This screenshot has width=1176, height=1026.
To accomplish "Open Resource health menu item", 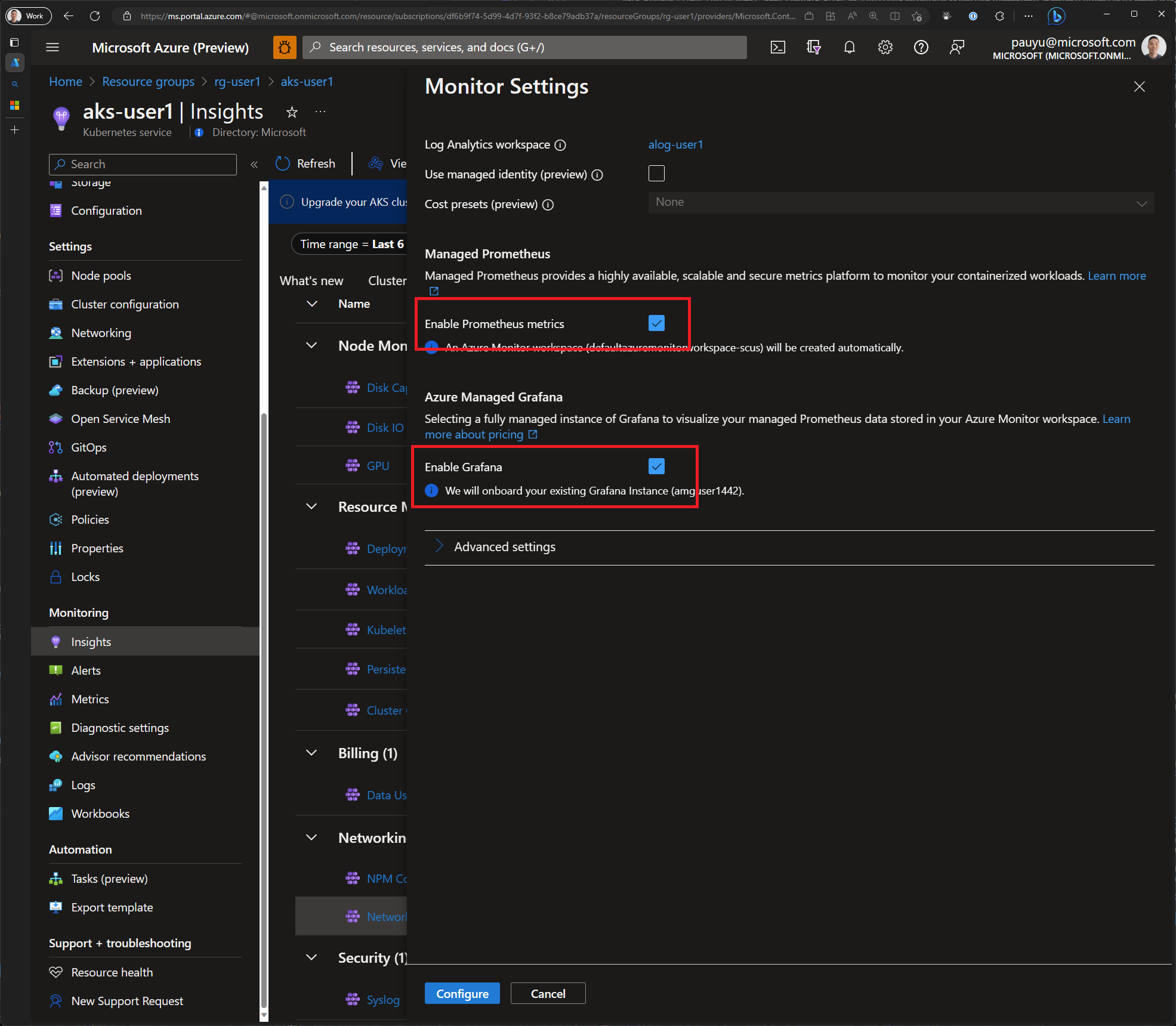I will click(112, 972).
